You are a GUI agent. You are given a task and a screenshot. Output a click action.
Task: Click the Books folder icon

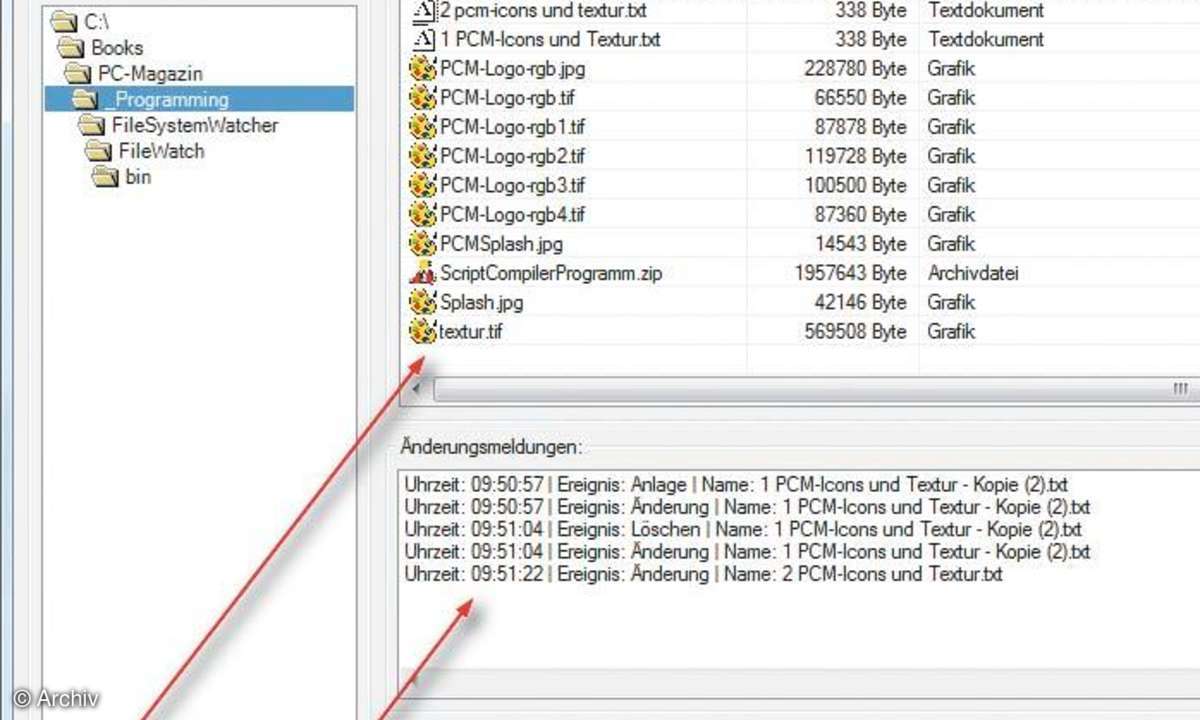(x=72, y=47)
